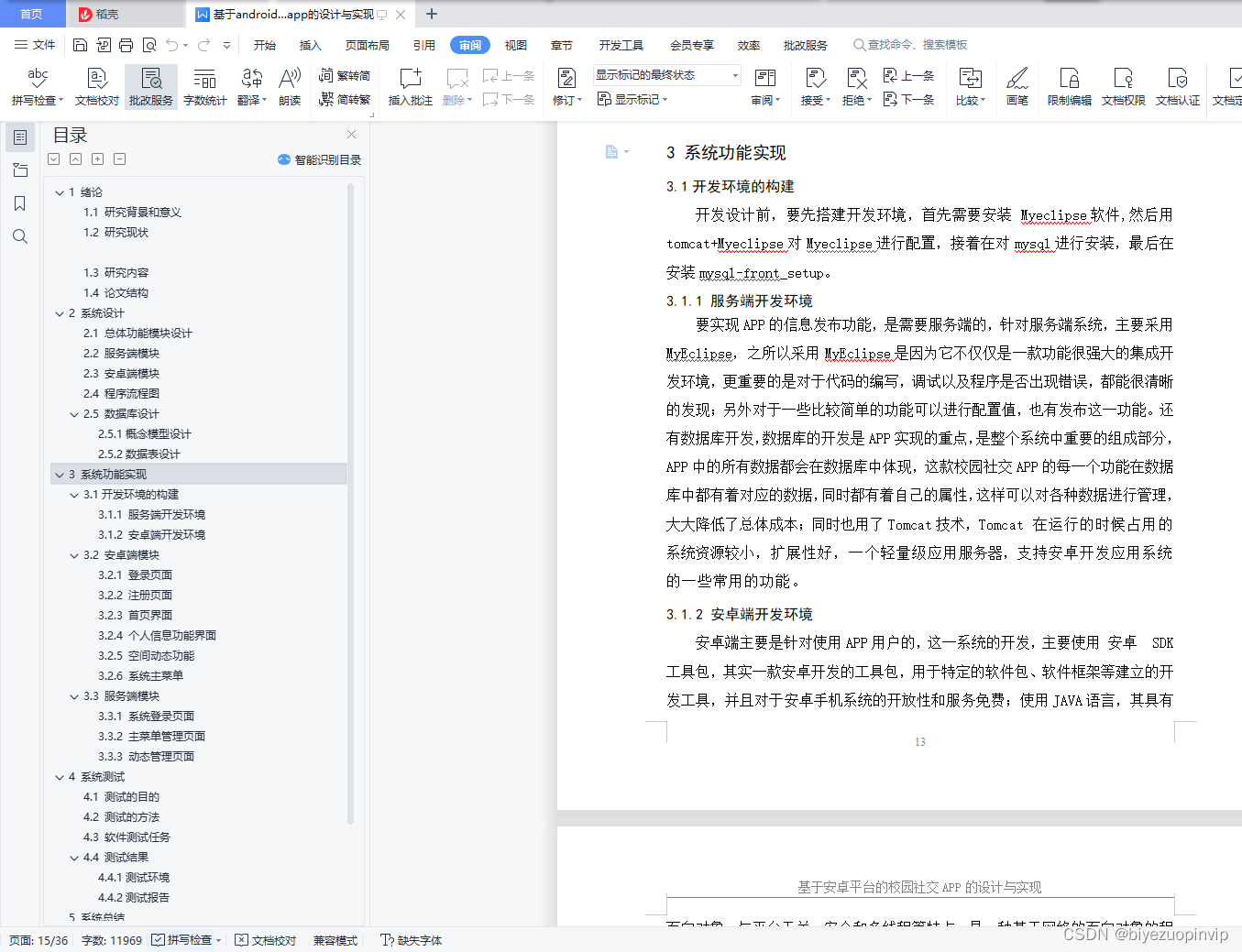Toggle 文档校对 in status bar

[266, 940]
